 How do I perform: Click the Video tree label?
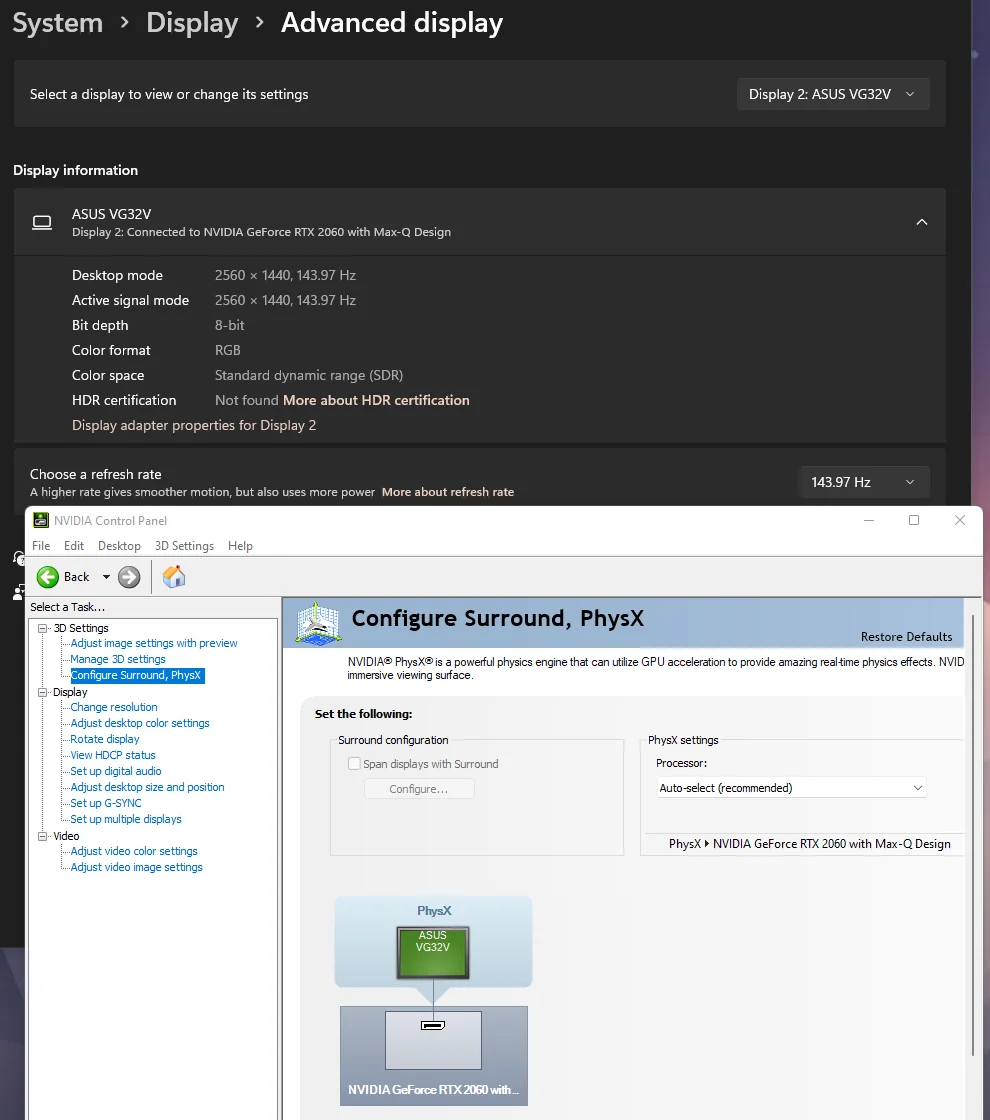point(66,836)
